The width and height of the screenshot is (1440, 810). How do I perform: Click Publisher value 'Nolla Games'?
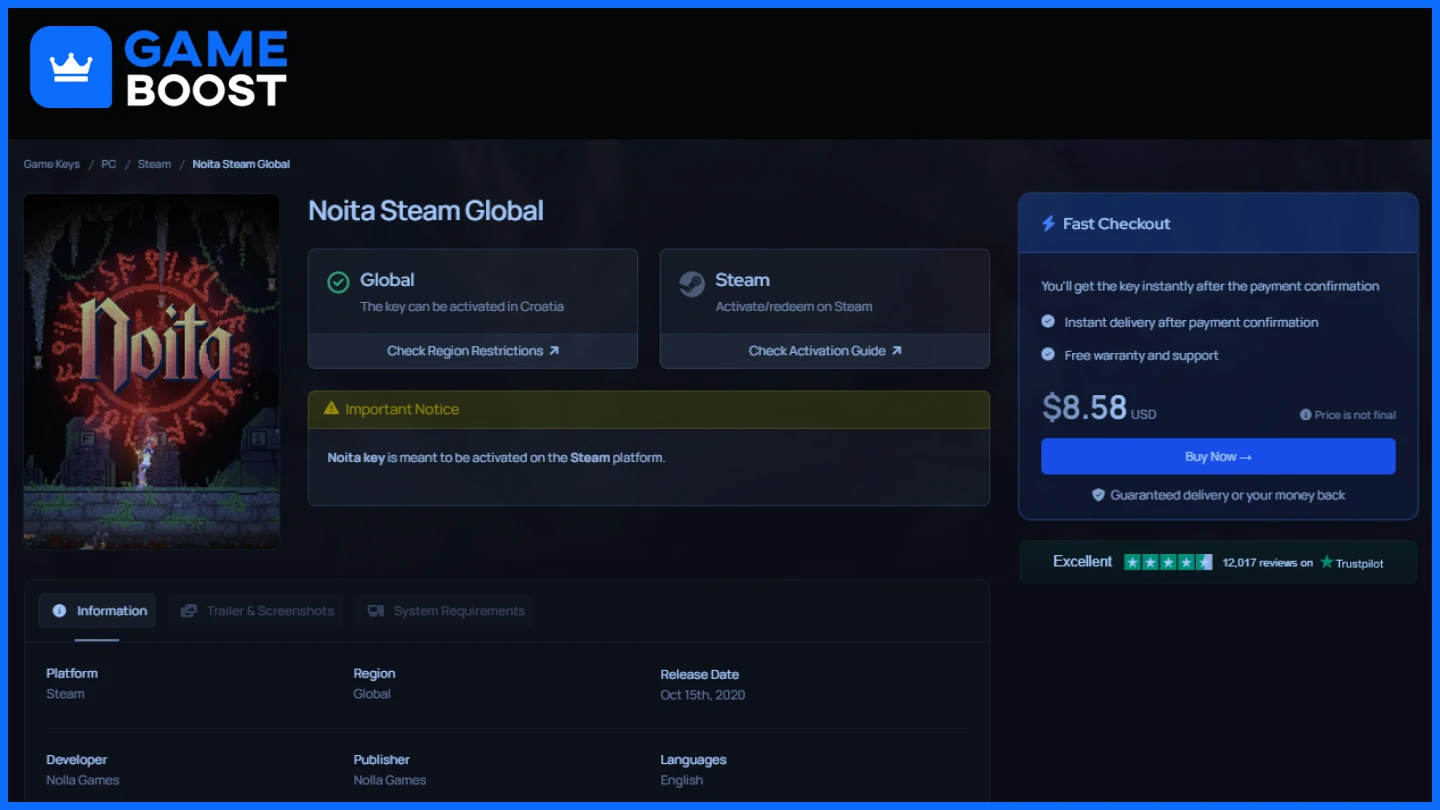(390, 780)
